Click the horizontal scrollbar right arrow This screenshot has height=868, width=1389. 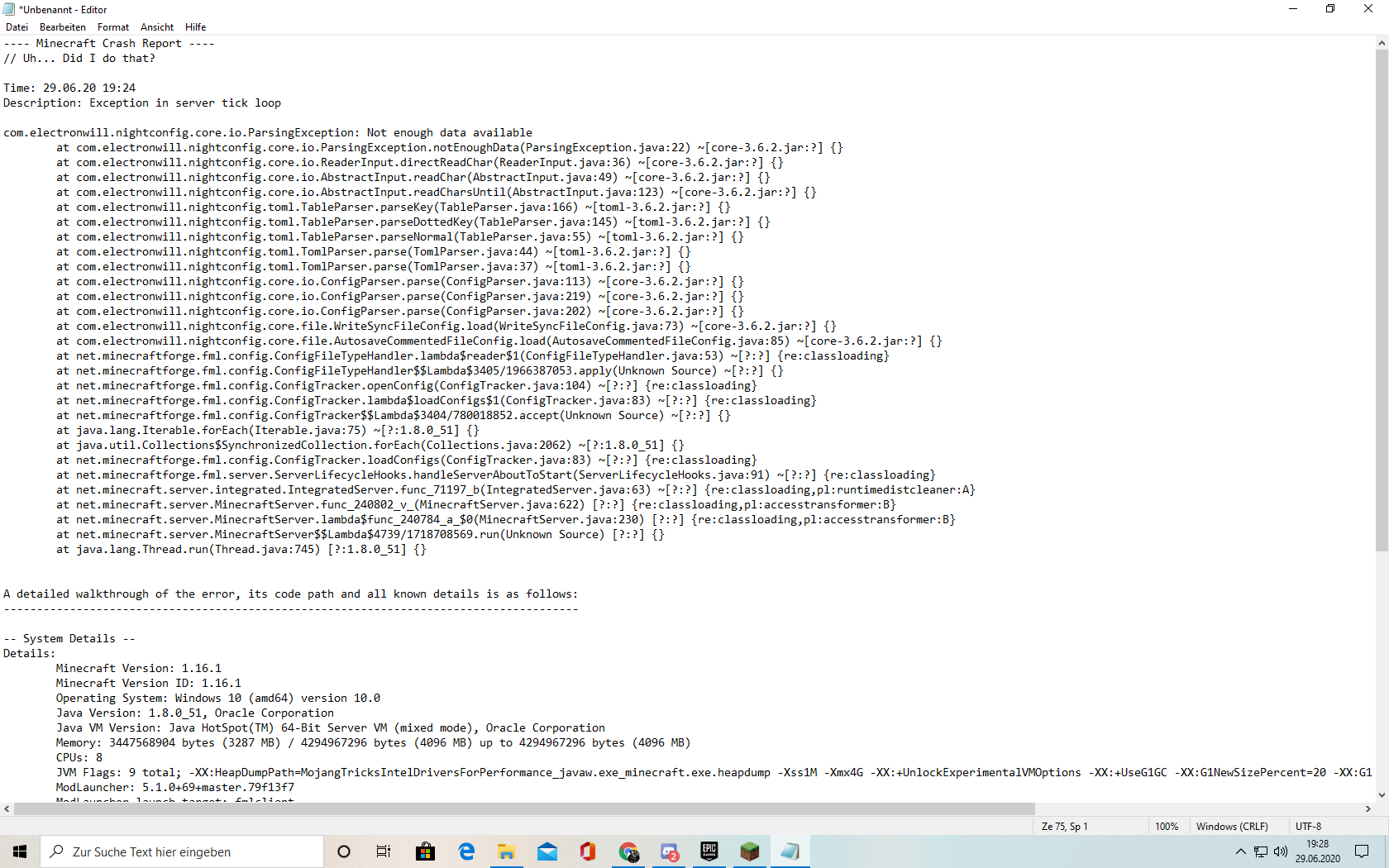coord(1368,809)
